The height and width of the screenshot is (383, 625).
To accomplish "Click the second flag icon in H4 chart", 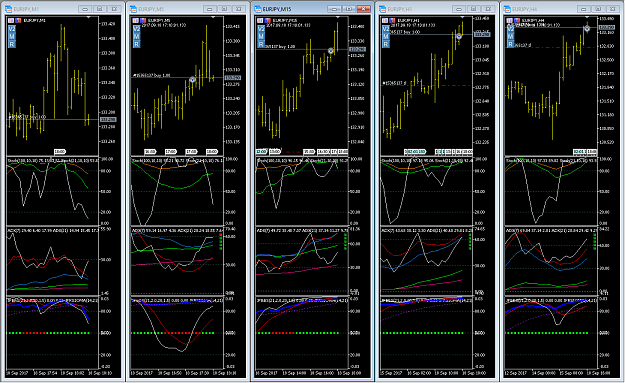I will point(517,20).
